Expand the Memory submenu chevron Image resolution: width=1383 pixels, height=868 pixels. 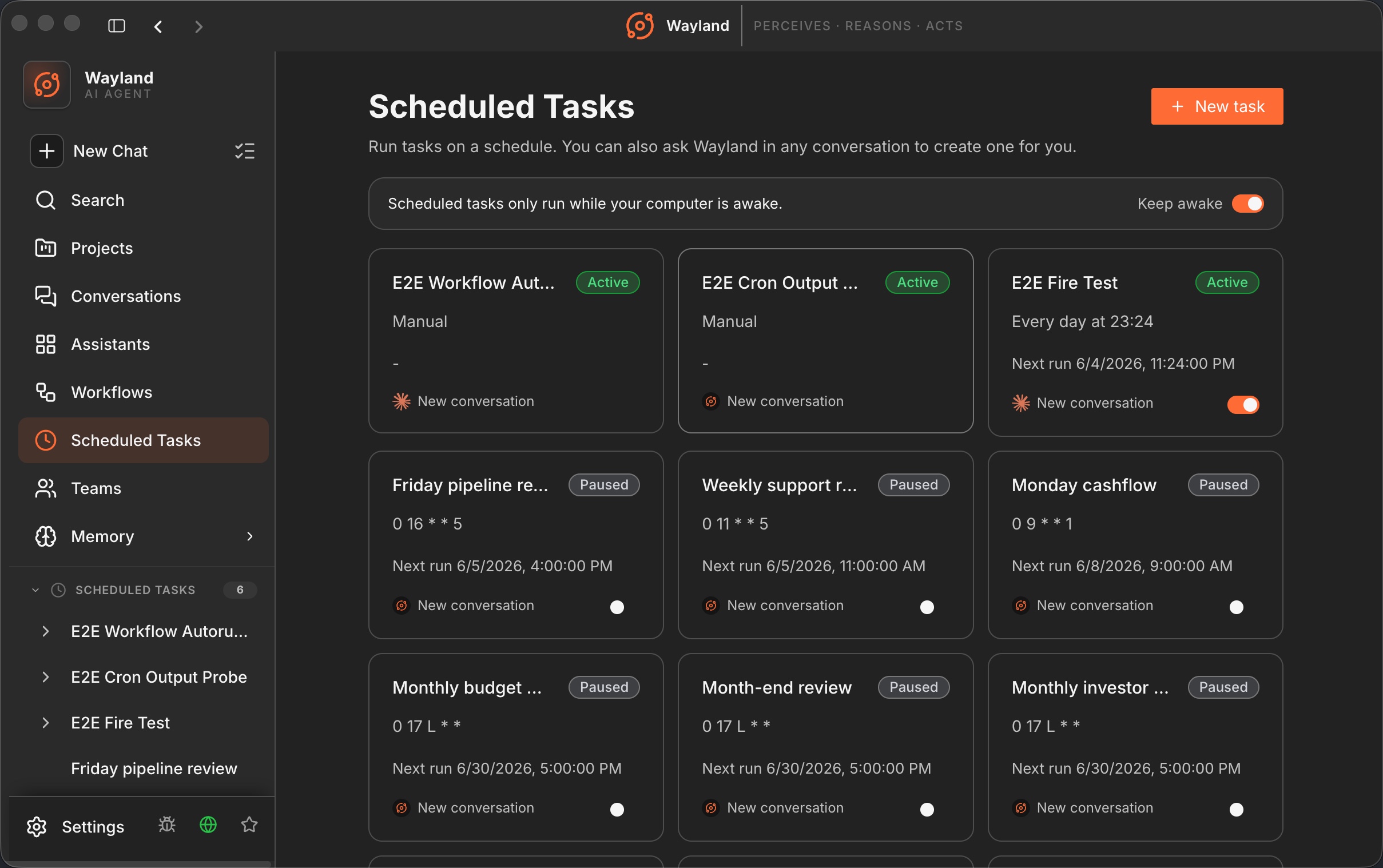tap(250, 536)
